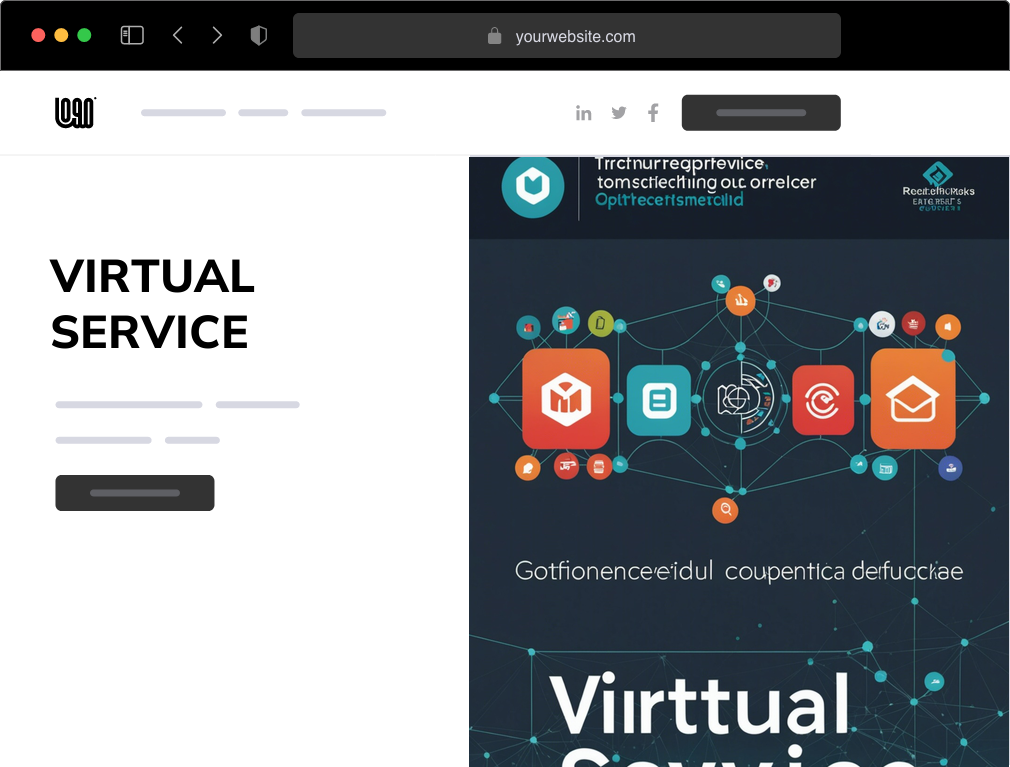Click the website logo in header
1010x767 pixels.
pyautogui.click(x=75, y=113)
